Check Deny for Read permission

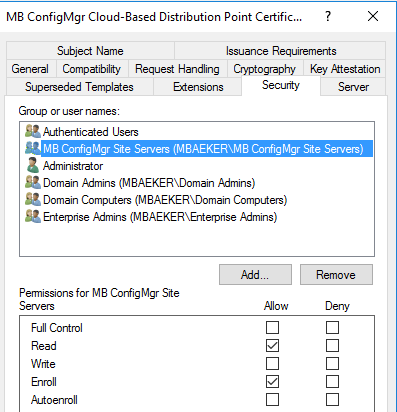(x=332, y=346)
